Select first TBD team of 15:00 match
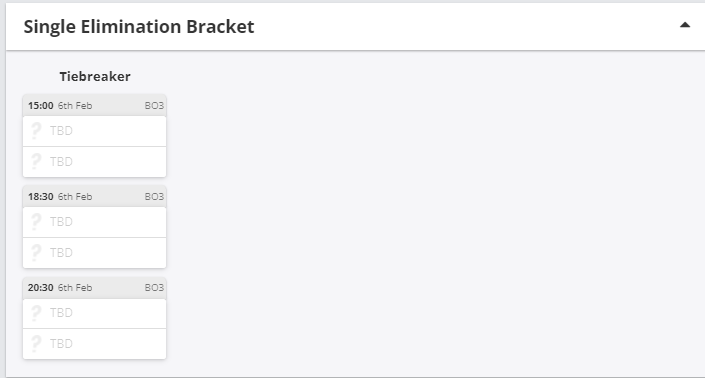The height and width of the screenshot is (378, 705). click(94, 131)
